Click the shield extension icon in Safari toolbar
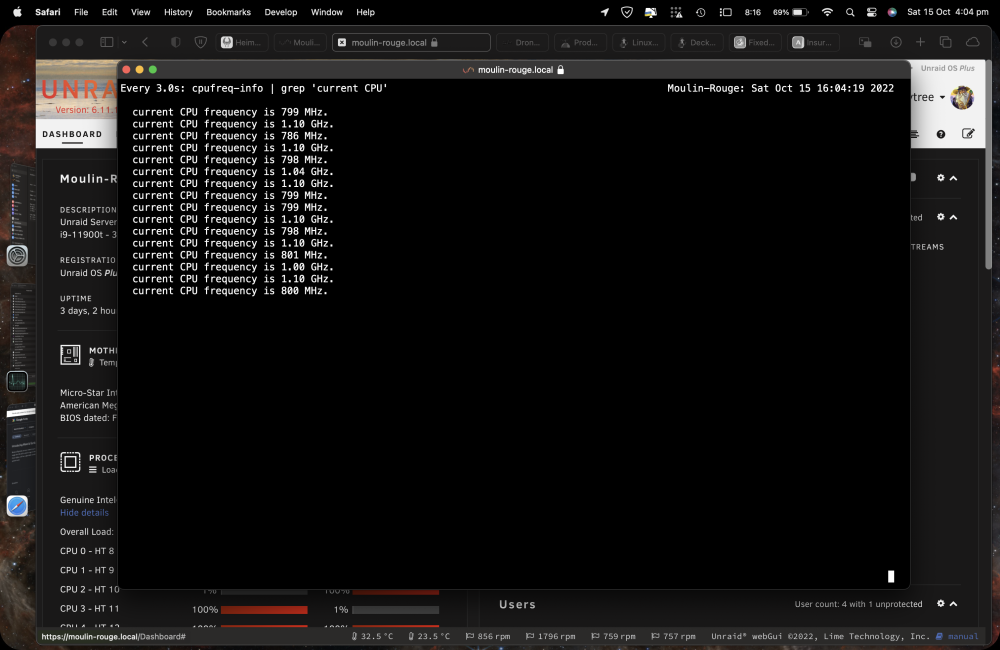Screen dimensions: 1000x650 point(200,42)
